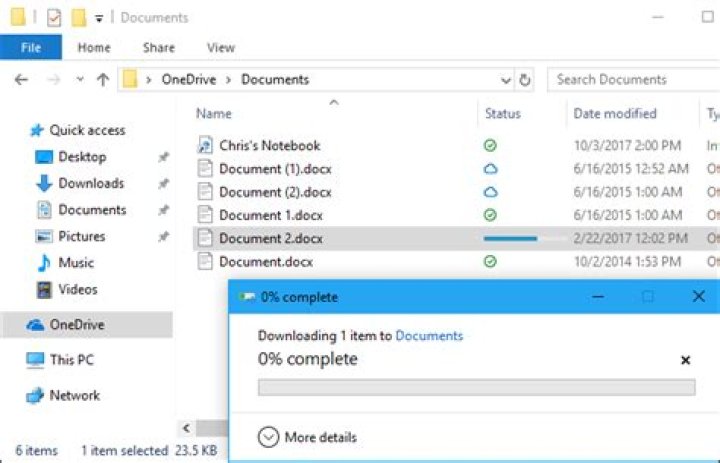
Task: Select Document 1.docx file
Action: click(270, 215)
